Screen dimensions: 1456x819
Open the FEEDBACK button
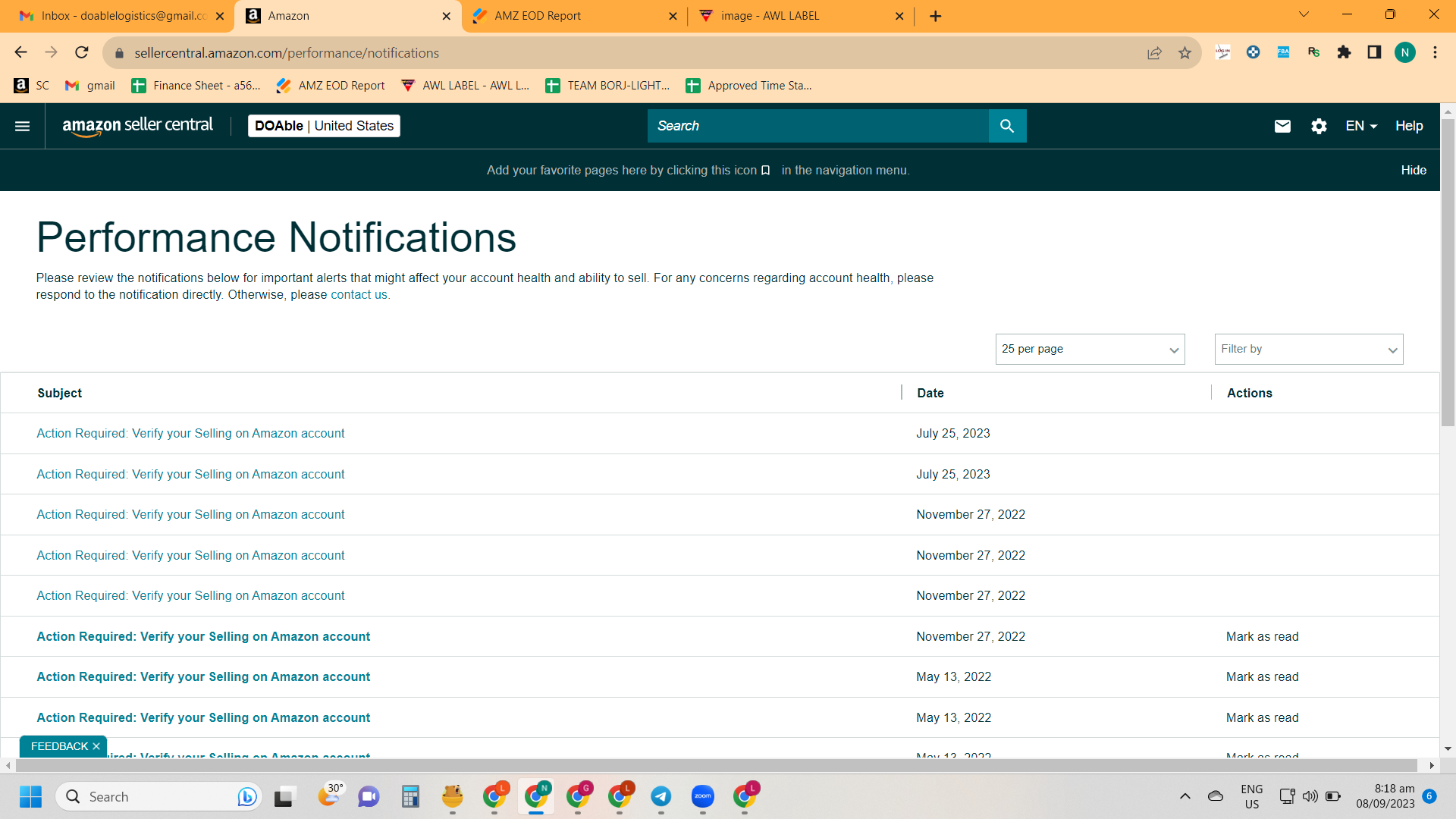coord(59,746)
